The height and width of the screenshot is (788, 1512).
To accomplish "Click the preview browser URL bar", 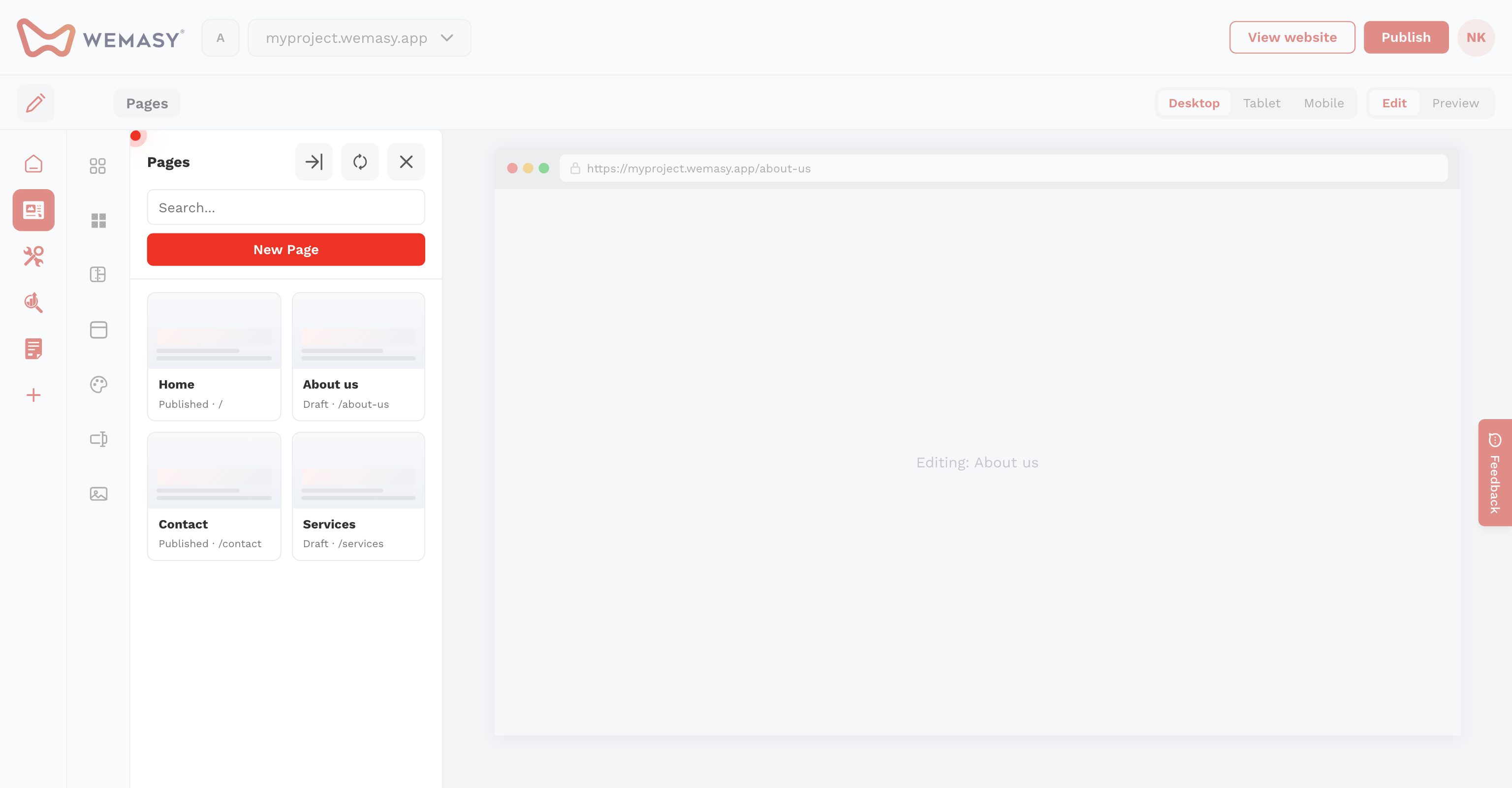I will (1003, 168).
